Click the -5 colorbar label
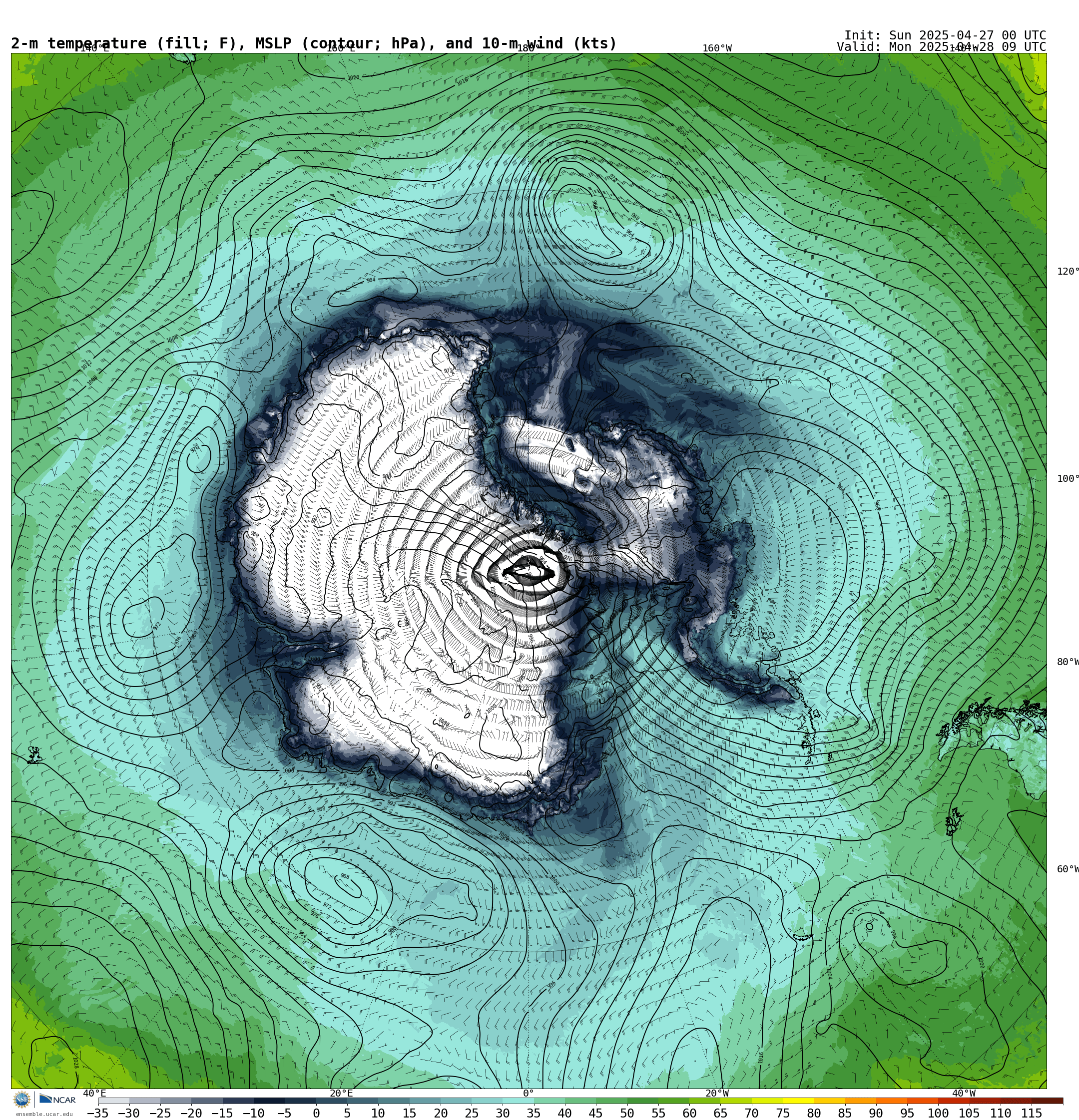The width and height of the screenshot is (1079, 1120). [285, 1113]
